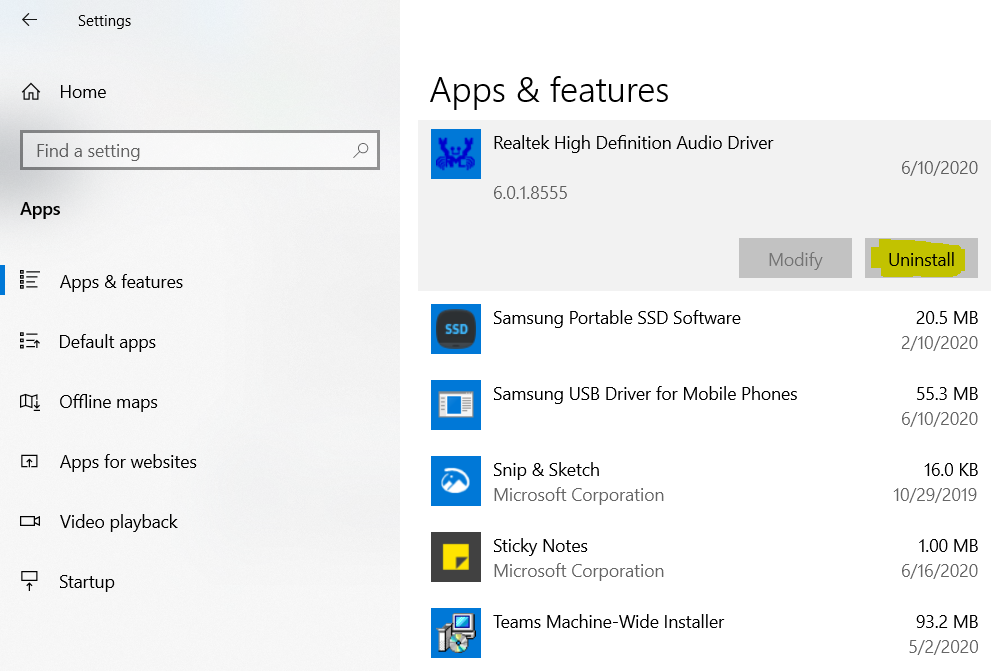This screenshot has height=671, width=1005.
Task: Click the Samsung Portable SSD icon
Action: tap(456, 329)
